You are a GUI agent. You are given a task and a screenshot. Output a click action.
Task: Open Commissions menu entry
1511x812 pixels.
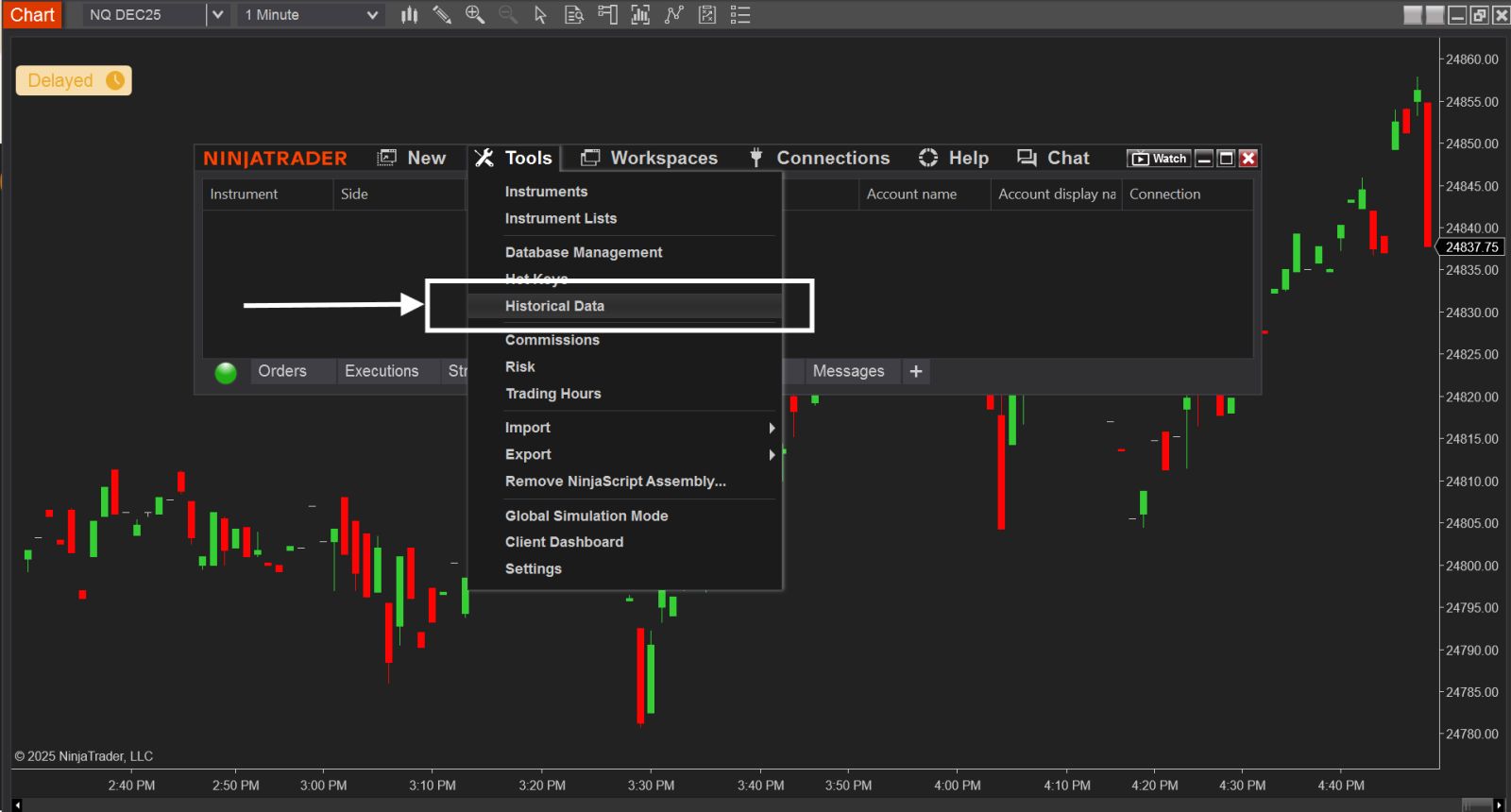pos(552,340)
